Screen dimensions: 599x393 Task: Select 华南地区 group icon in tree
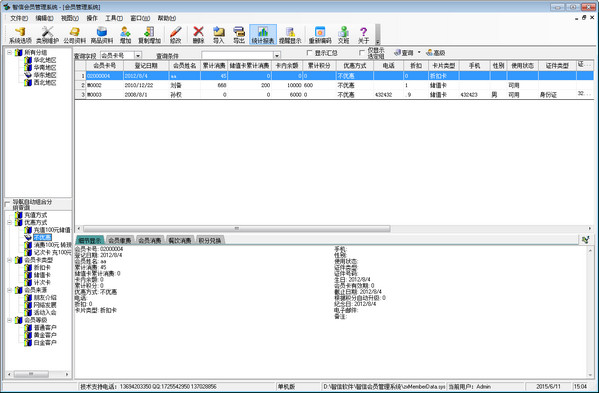pyautogui.click(x=28, y=68)
